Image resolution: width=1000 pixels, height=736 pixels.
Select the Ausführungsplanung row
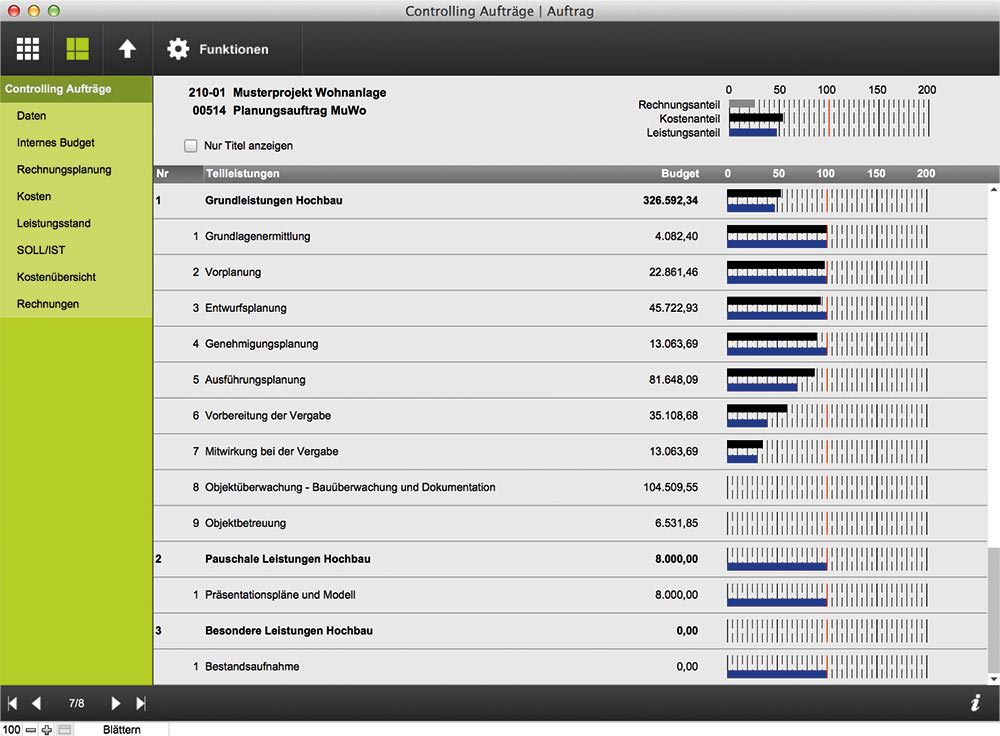coord(570,379)
